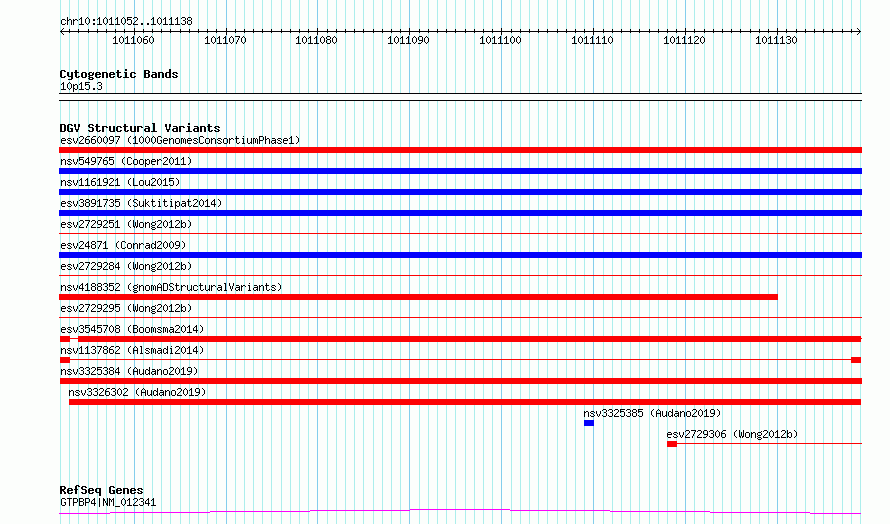This screenshot has height=524, width=890.
Task: Select the small blue block of nsv3325385
Action: coord(589,423)
